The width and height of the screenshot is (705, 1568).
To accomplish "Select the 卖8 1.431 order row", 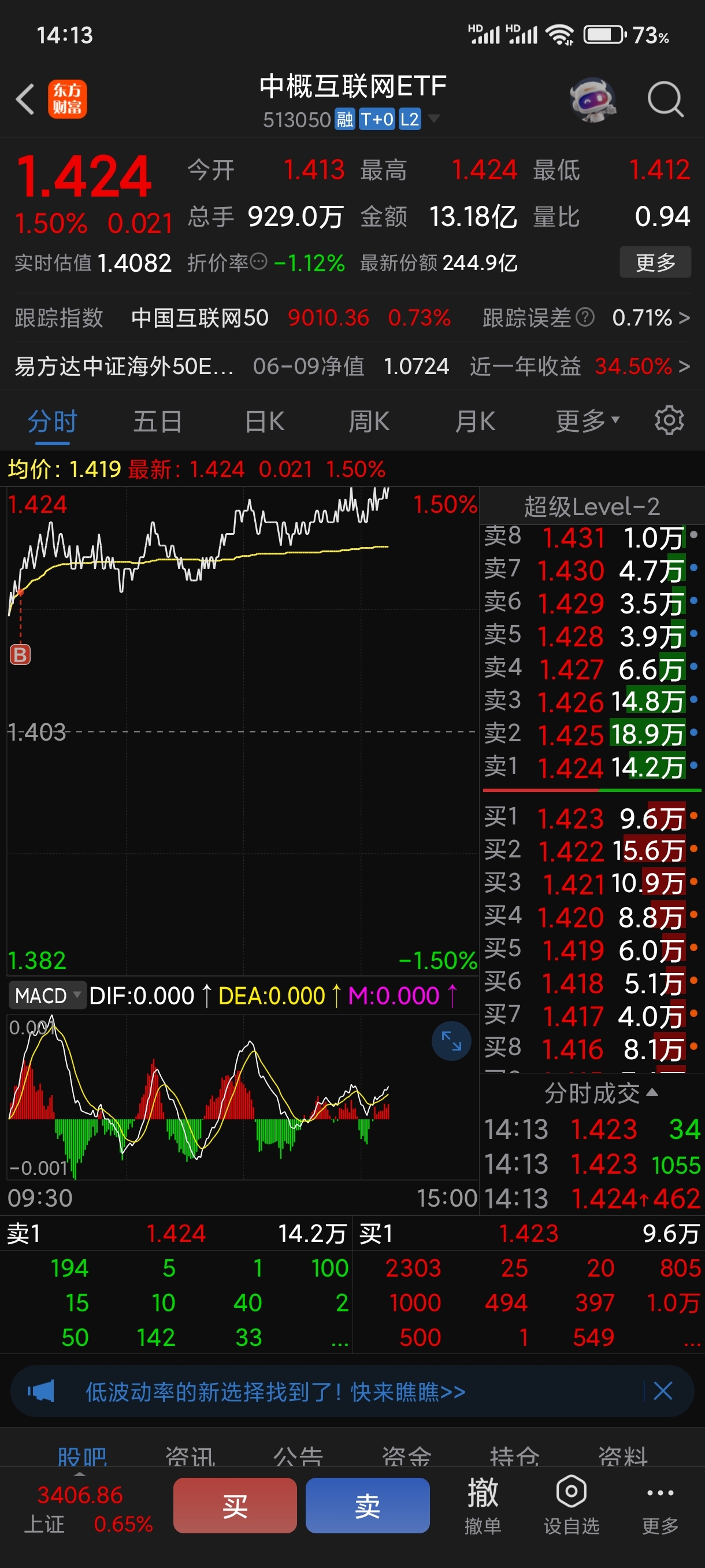I will [592, 537].
